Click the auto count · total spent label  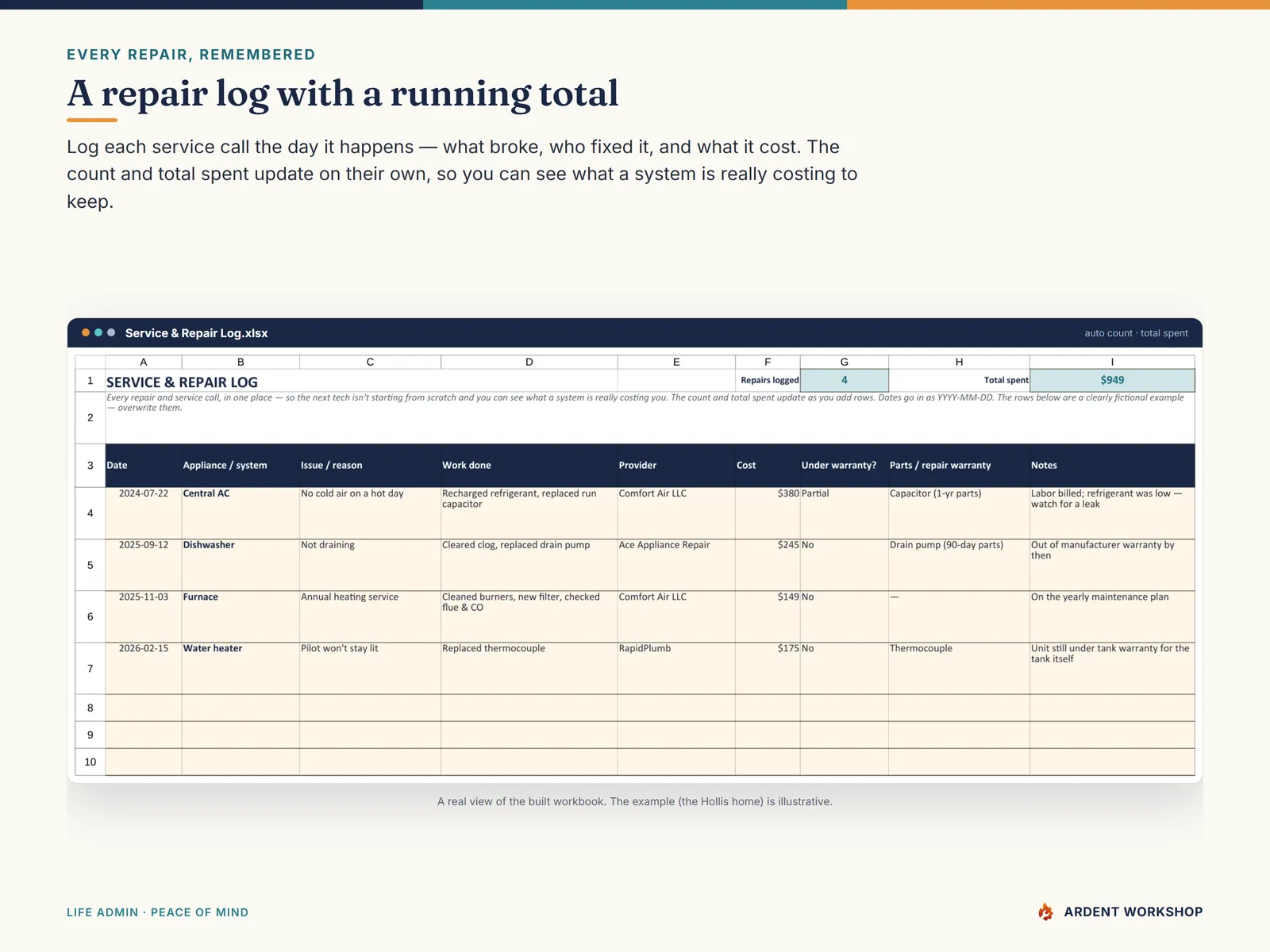coord(1136,333)
